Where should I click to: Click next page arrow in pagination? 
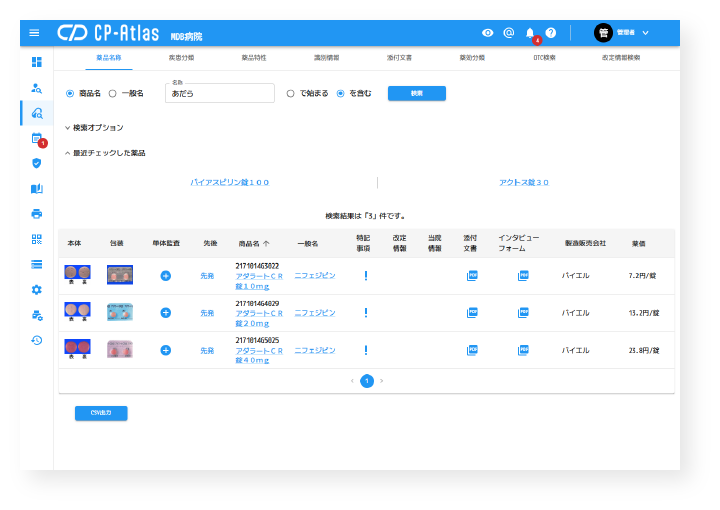click(x=382, y=381)
